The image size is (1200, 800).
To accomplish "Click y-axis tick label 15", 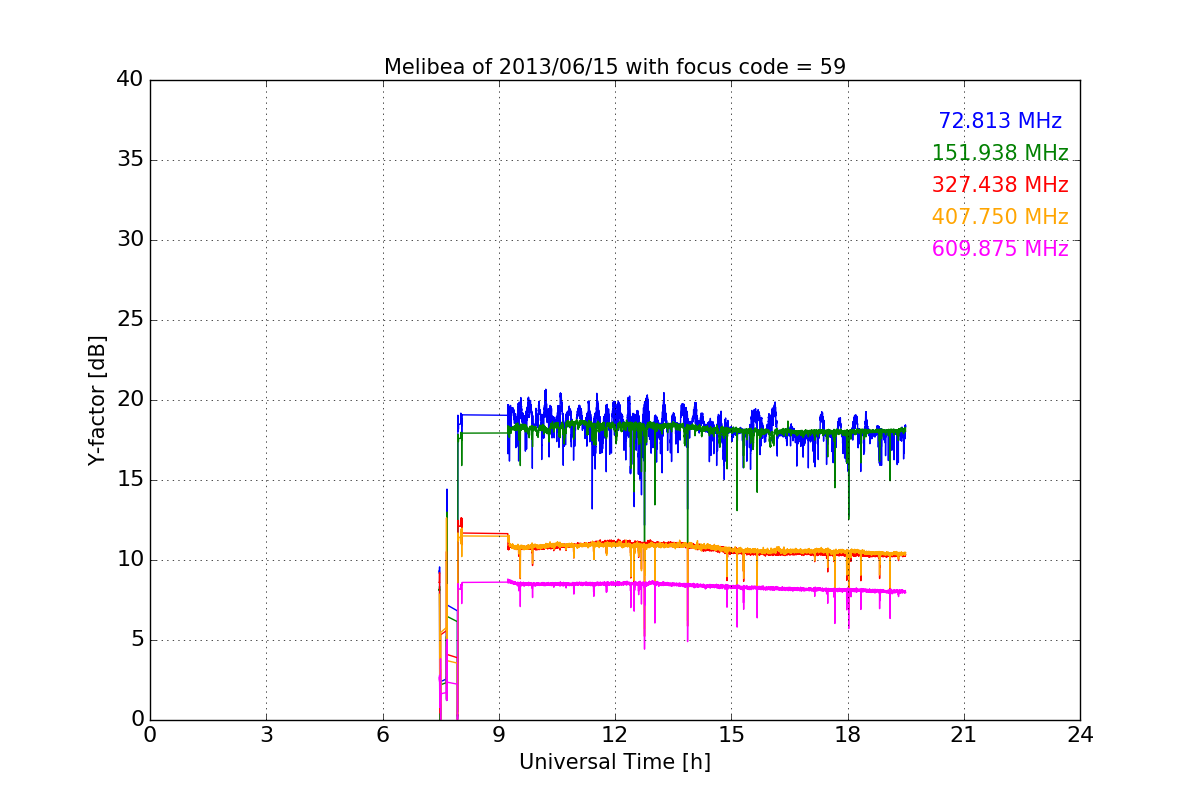I will point(129,480).
